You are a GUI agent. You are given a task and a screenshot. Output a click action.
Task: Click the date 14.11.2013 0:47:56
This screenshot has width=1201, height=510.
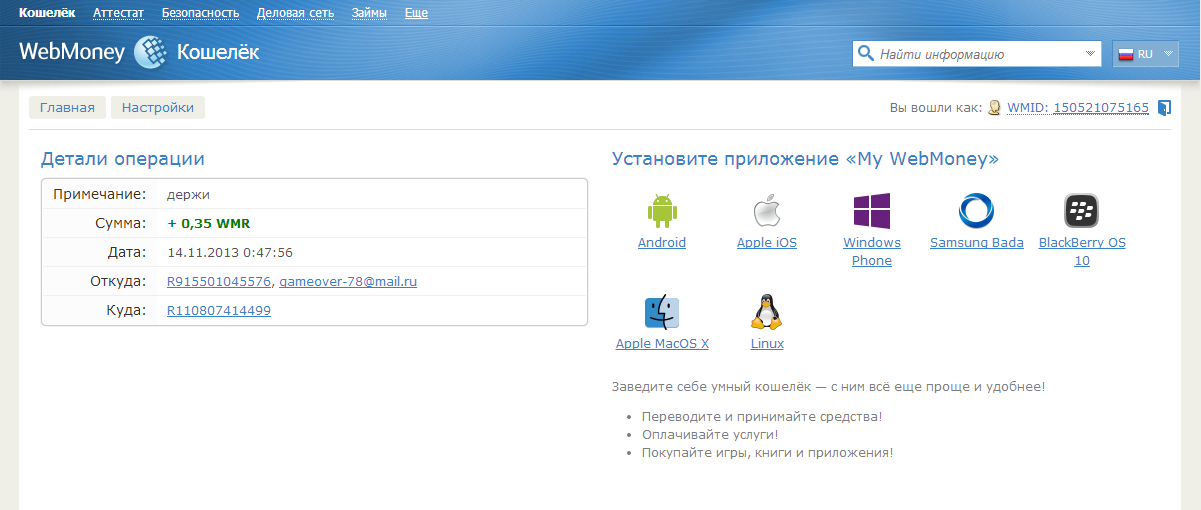click(230, 253)
